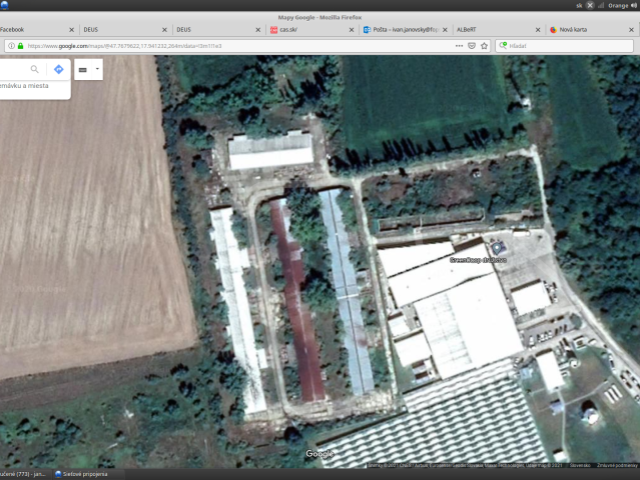Screen dimensions: 640x480
Task: Click the Orange network label in tray
Action: click(618, 5)
